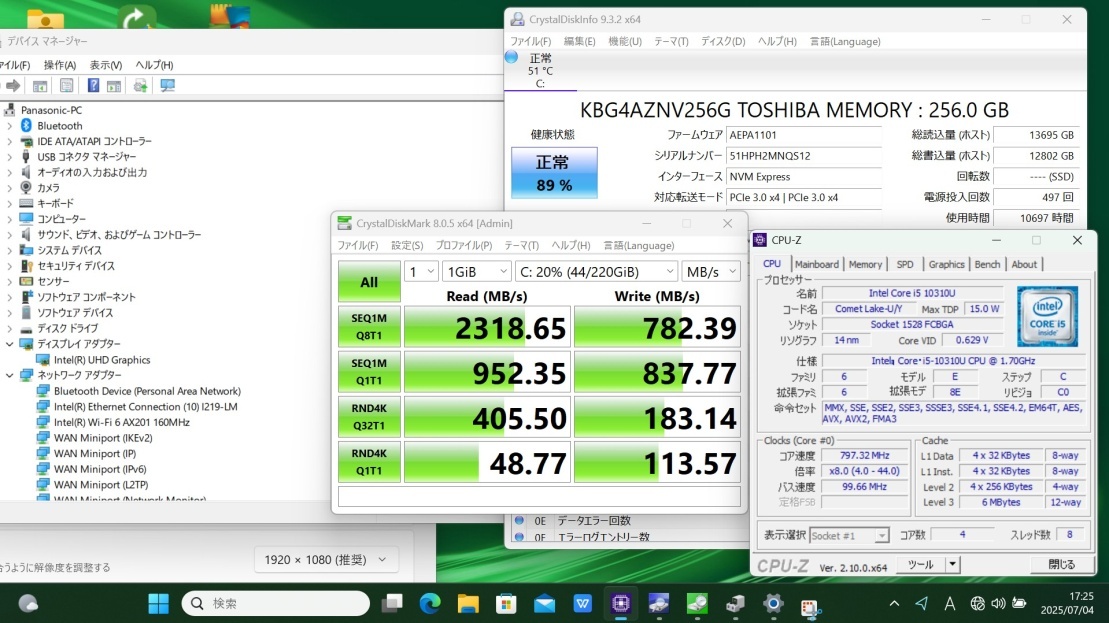Switch to Device Manager via its taskbar icon
Screen dimensions: 1109x623
point(736,603)
